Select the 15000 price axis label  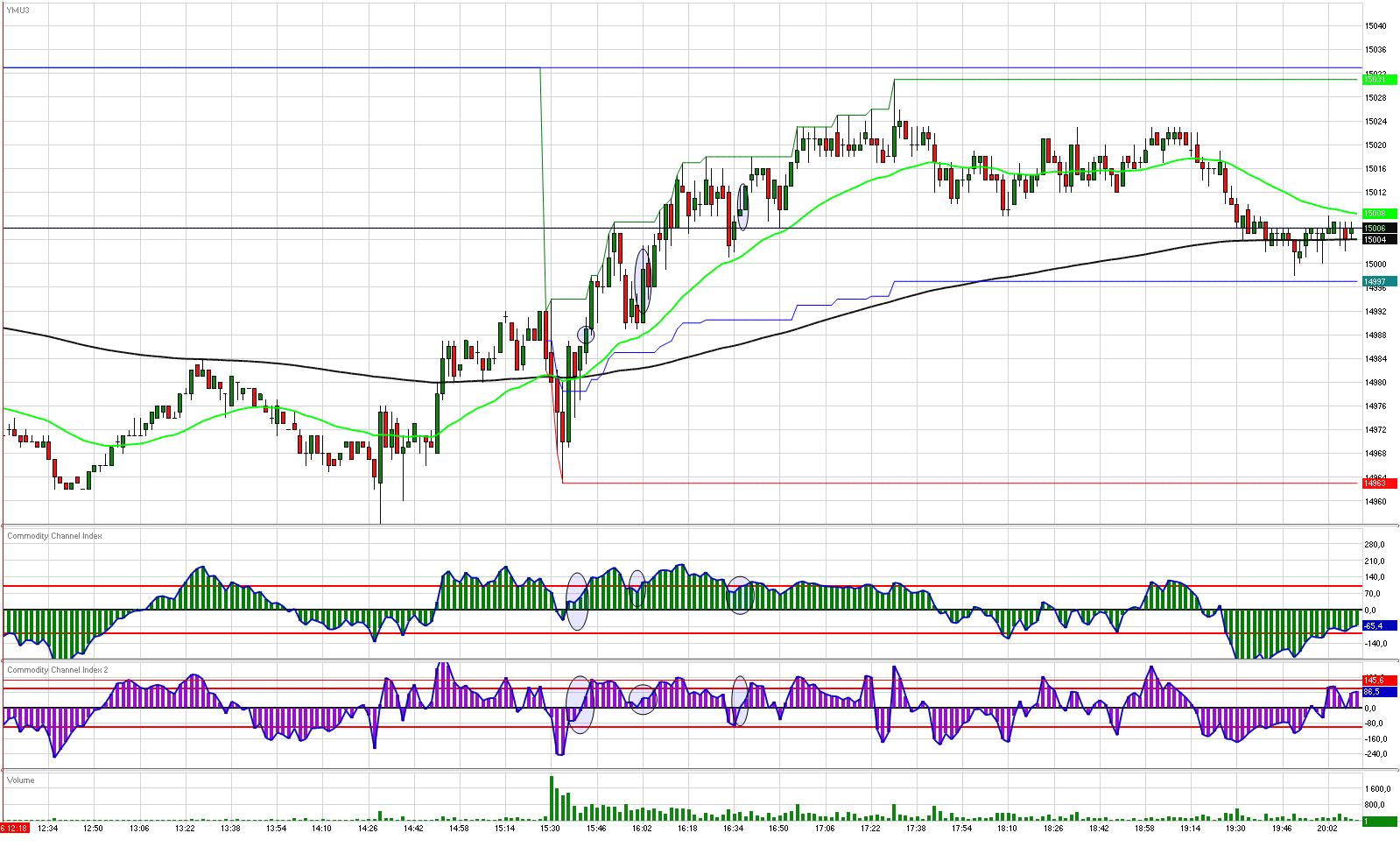click(x=1377, y=265)
